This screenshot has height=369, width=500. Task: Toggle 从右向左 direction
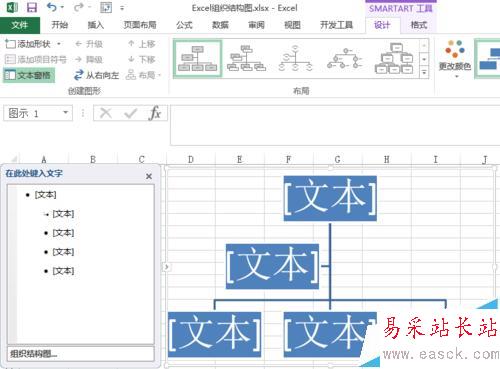[97, 75]
